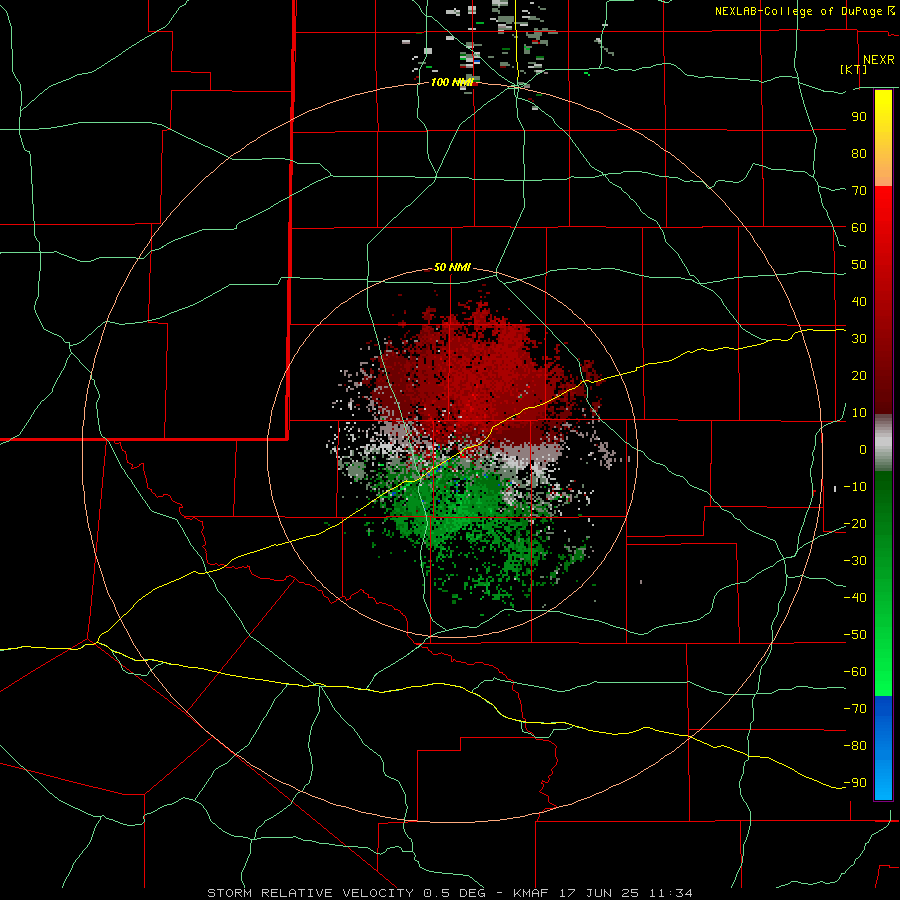Click the 10 value on velocity scale
The width and height of the screenshot is (900, 900).
coord(859,413)
